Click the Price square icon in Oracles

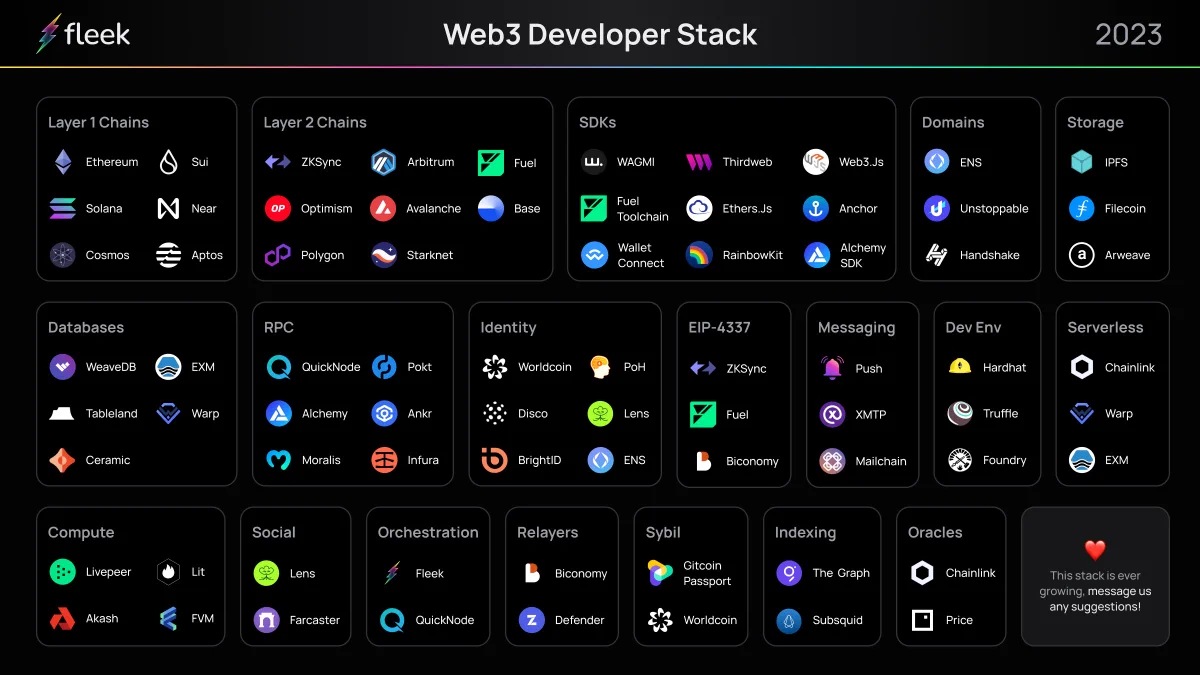[x=922, y=620]
